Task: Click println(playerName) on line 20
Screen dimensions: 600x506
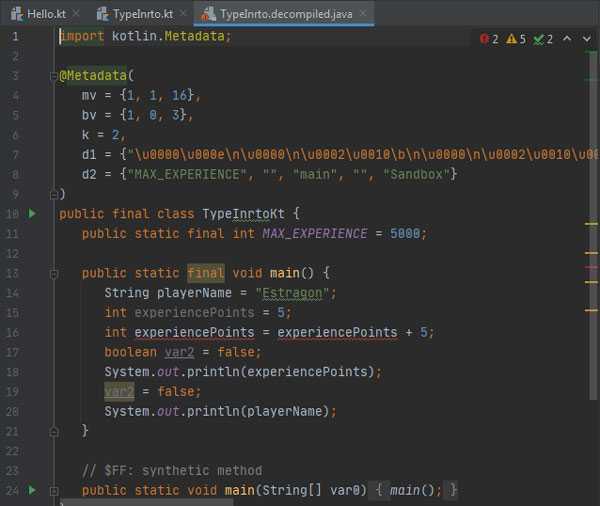Action: [258, 411]
